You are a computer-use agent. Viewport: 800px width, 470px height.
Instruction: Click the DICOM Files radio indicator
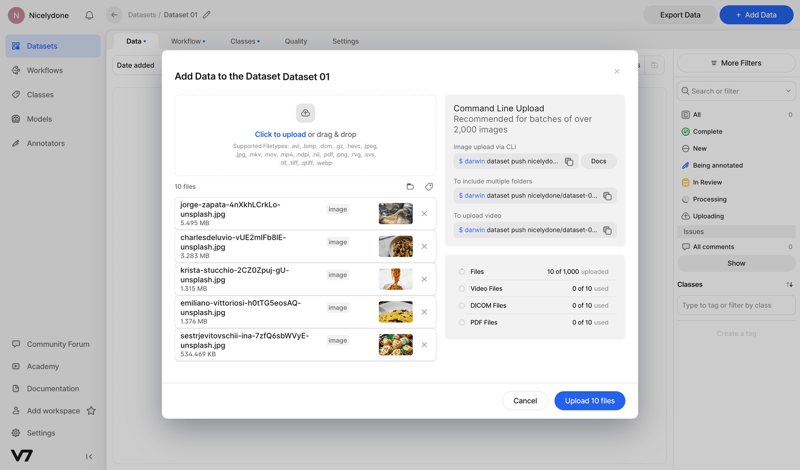coord(462,306)
